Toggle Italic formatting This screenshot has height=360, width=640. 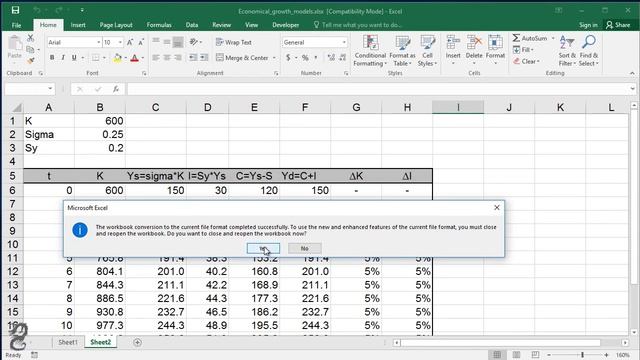point(63,58)
